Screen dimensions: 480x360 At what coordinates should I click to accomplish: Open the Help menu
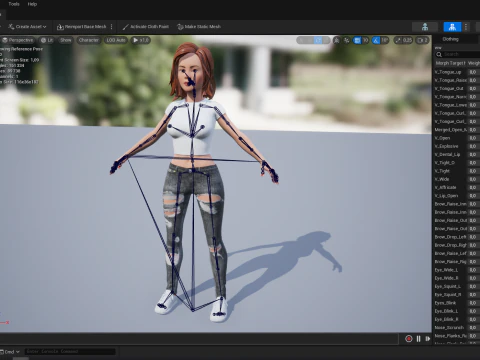(x=32, y=4)
